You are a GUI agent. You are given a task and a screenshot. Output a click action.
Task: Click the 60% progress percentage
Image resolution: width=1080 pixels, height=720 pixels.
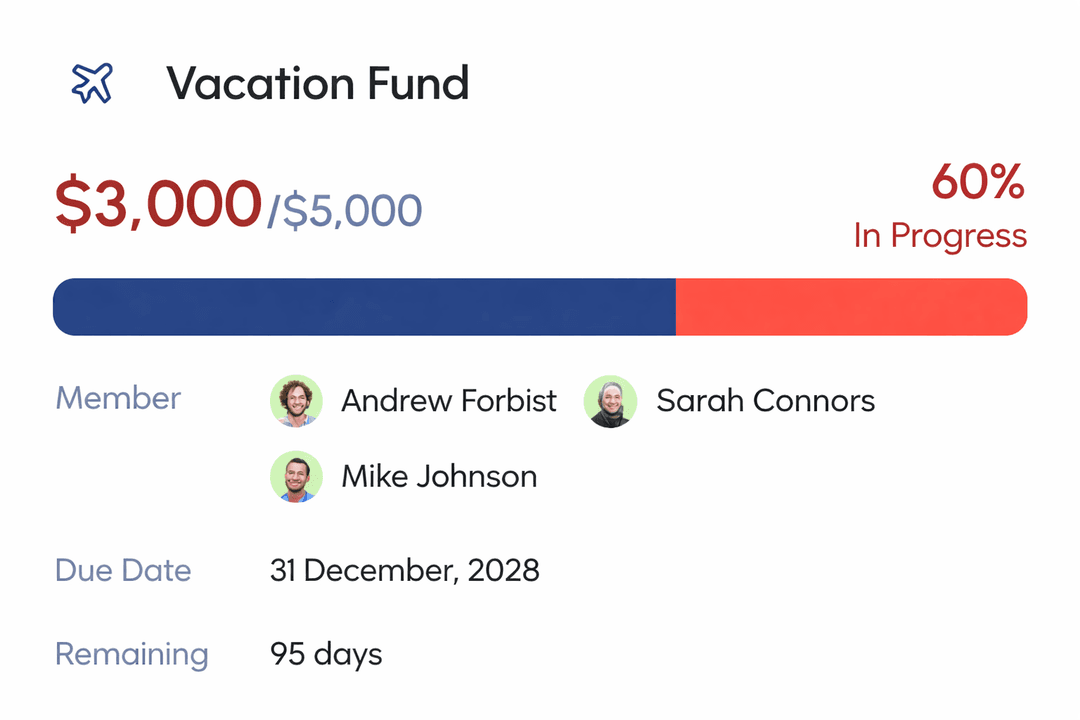[x=978, y=182]
